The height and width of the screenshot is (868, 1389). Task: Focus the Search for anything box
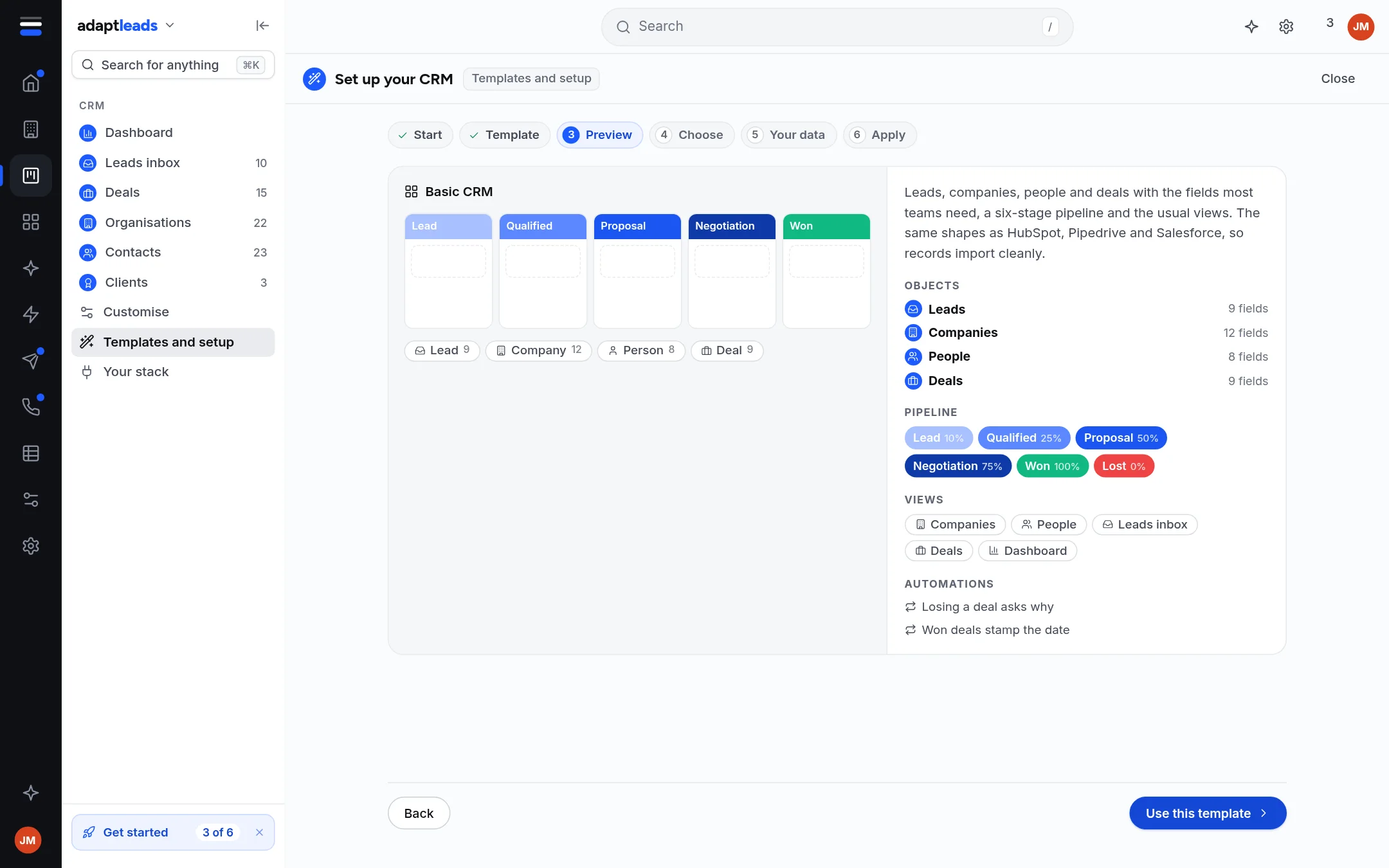point(173,65)
